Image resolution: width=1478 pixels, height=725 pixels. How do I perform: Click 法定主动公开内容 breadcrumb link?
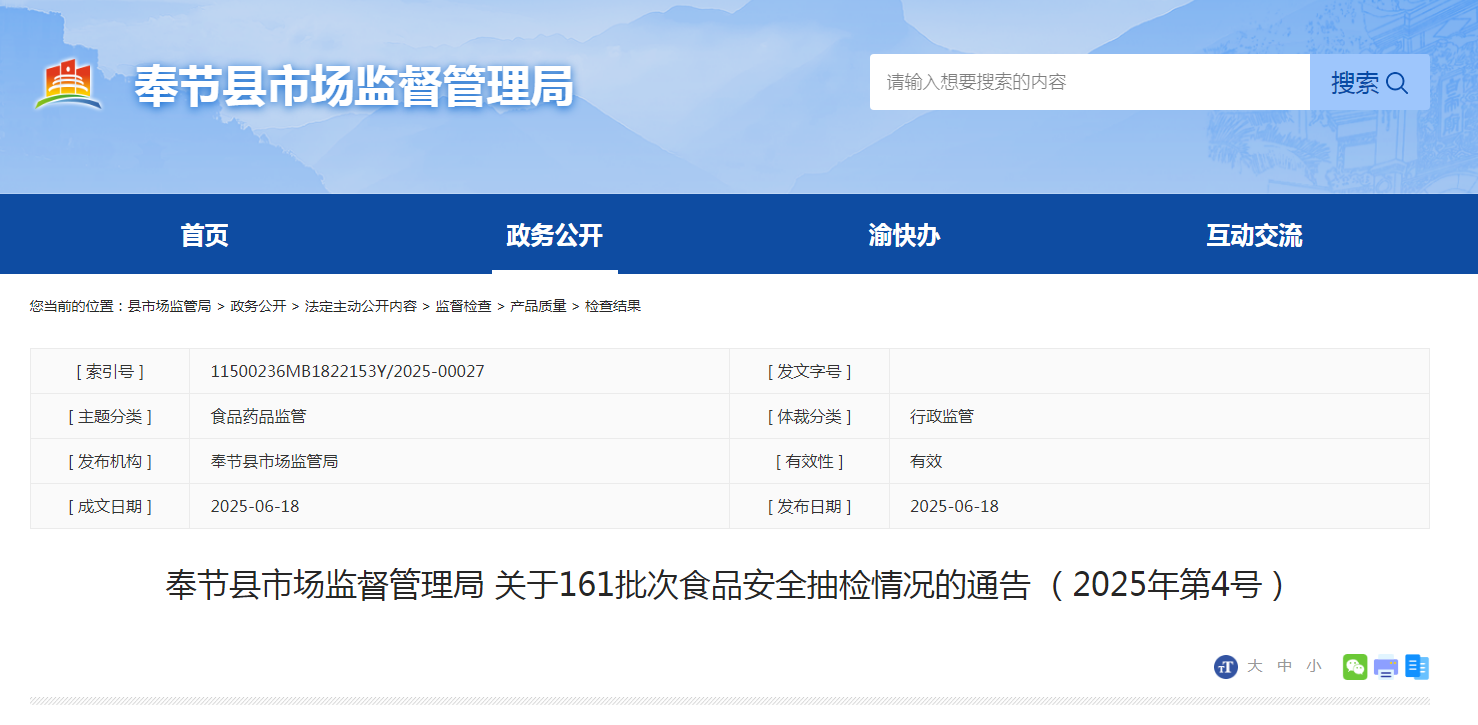pyautogui.click(x=361, y=306)
